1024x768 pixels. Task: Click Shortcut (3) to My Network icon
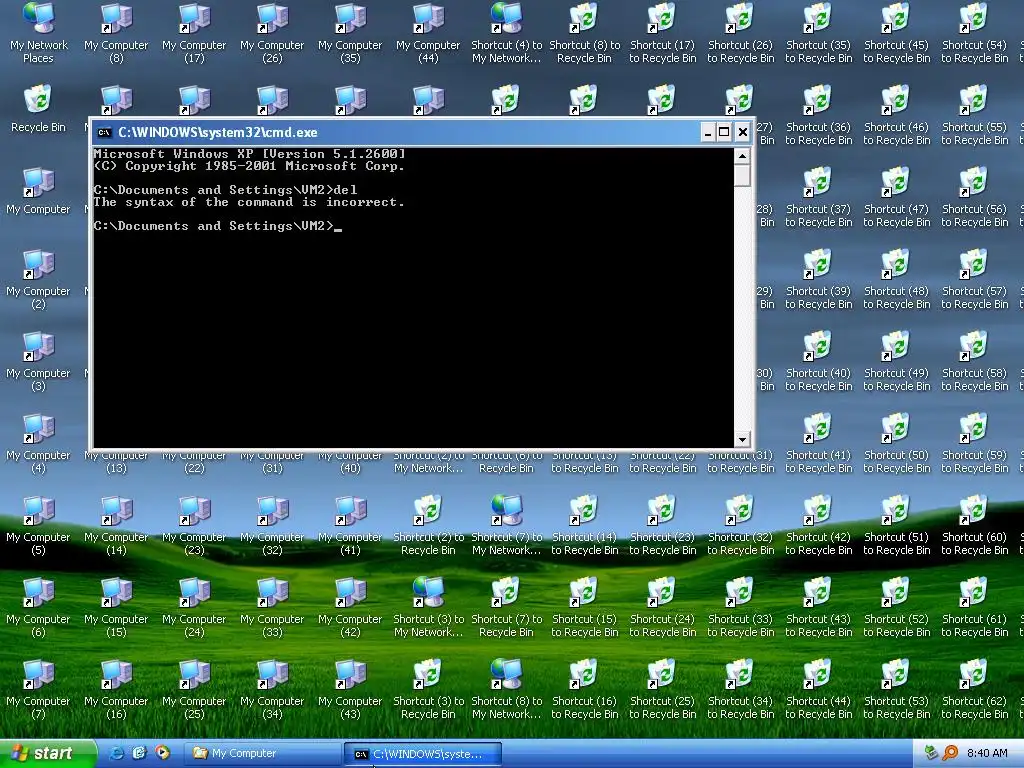coord(428,607)
